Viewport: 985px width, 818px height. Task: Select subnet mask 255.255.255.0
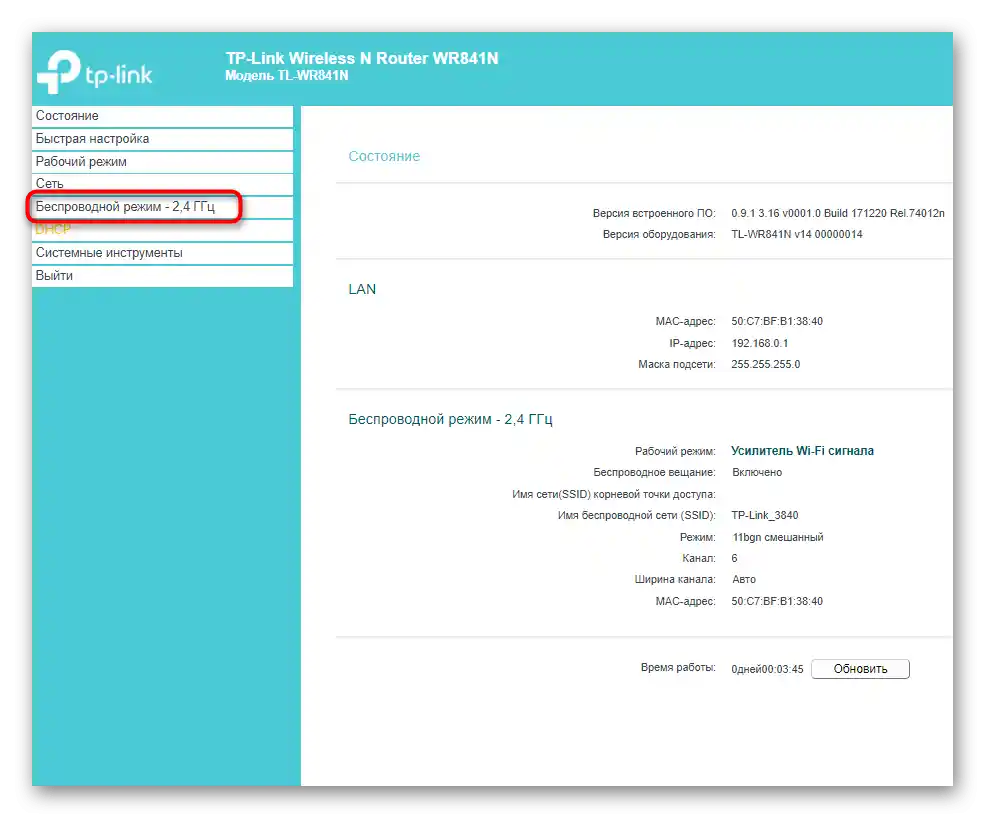click(765, 364)
